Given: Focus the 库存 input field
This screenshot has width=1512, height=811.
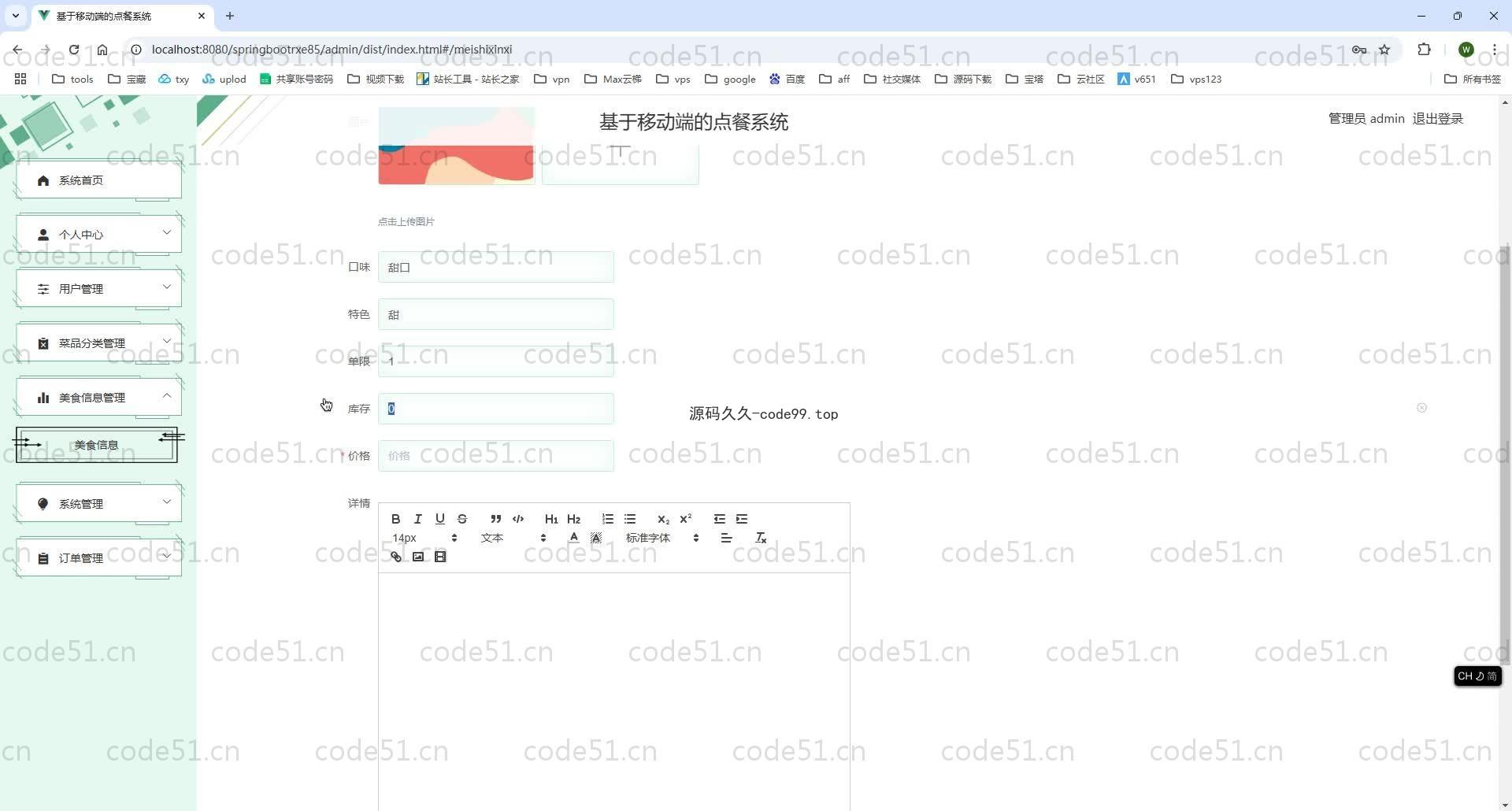Looking at the screenshot, I should coord(496,409).
